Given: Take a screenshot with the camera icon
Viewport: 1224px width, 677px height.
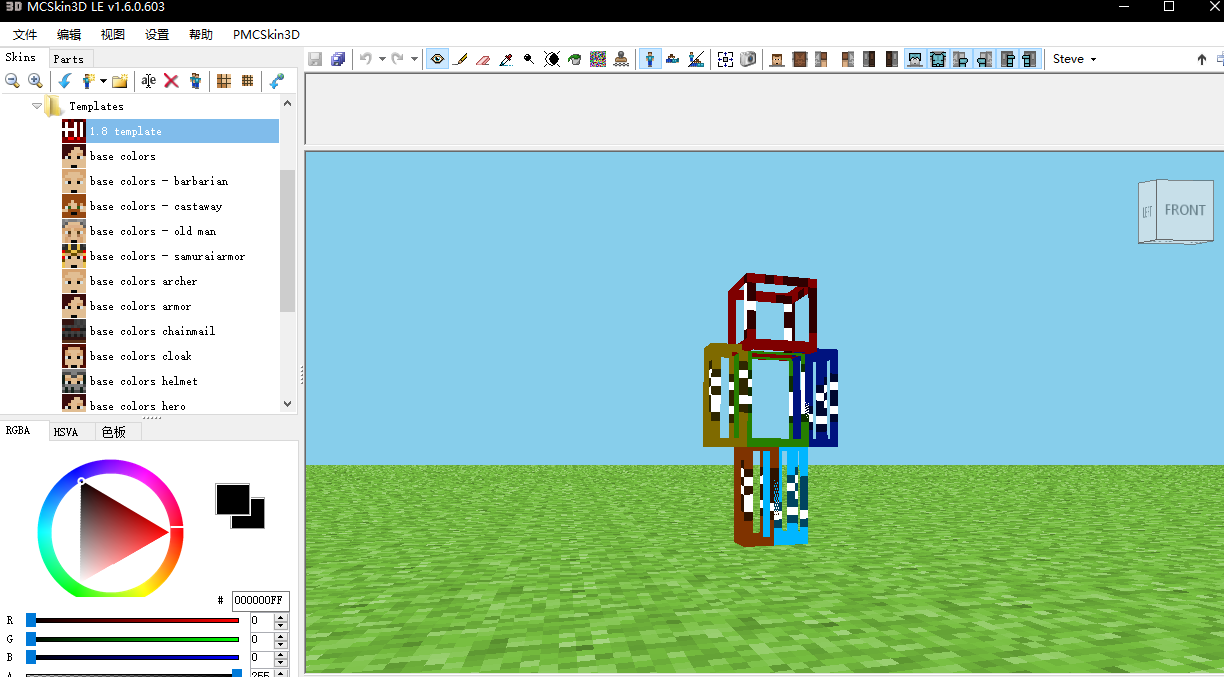Looking at the screenshot, I should (x=749, y=59).
